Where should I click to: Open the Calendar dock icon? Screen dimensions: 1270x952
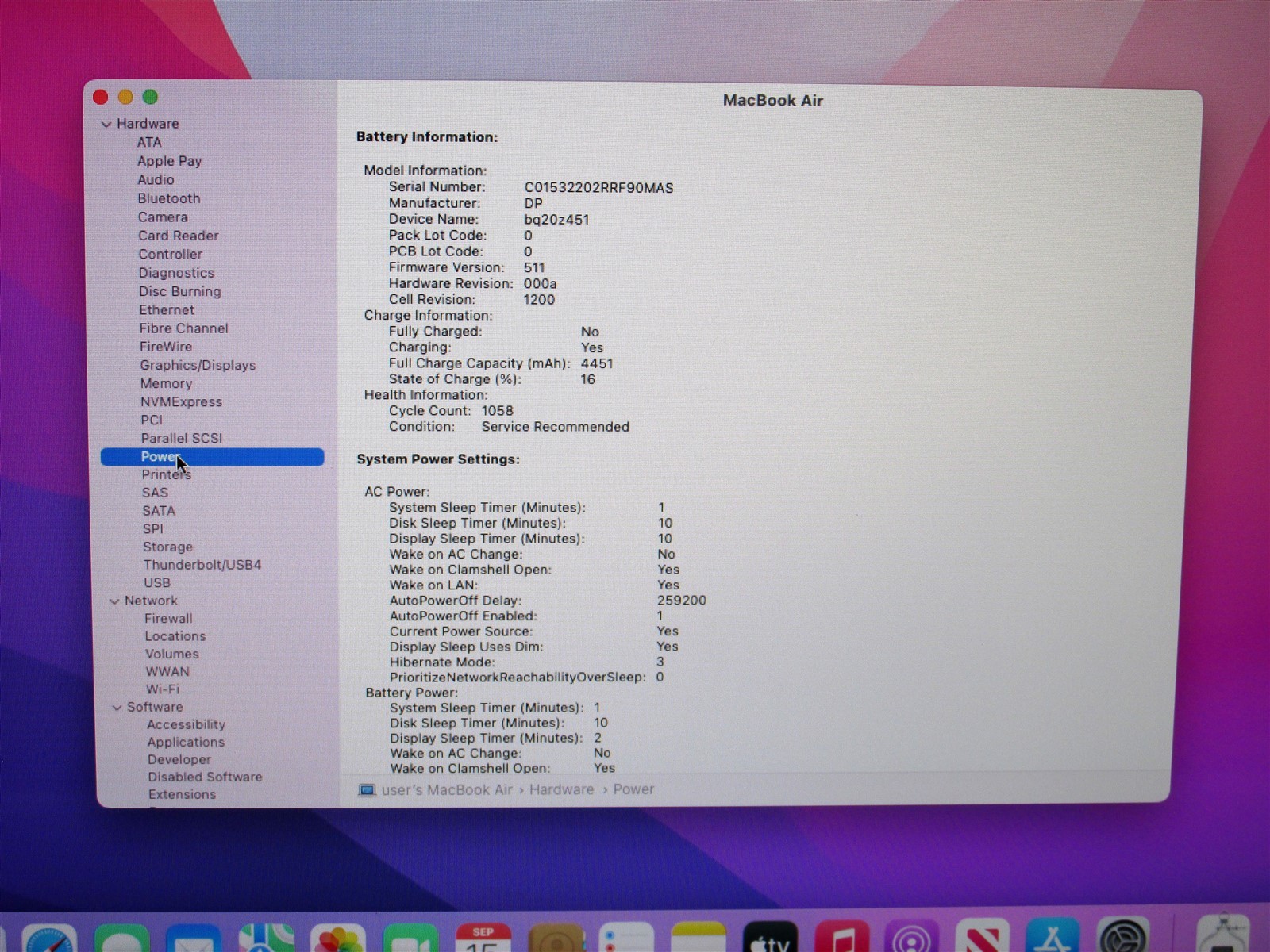(x=483, y=940)
